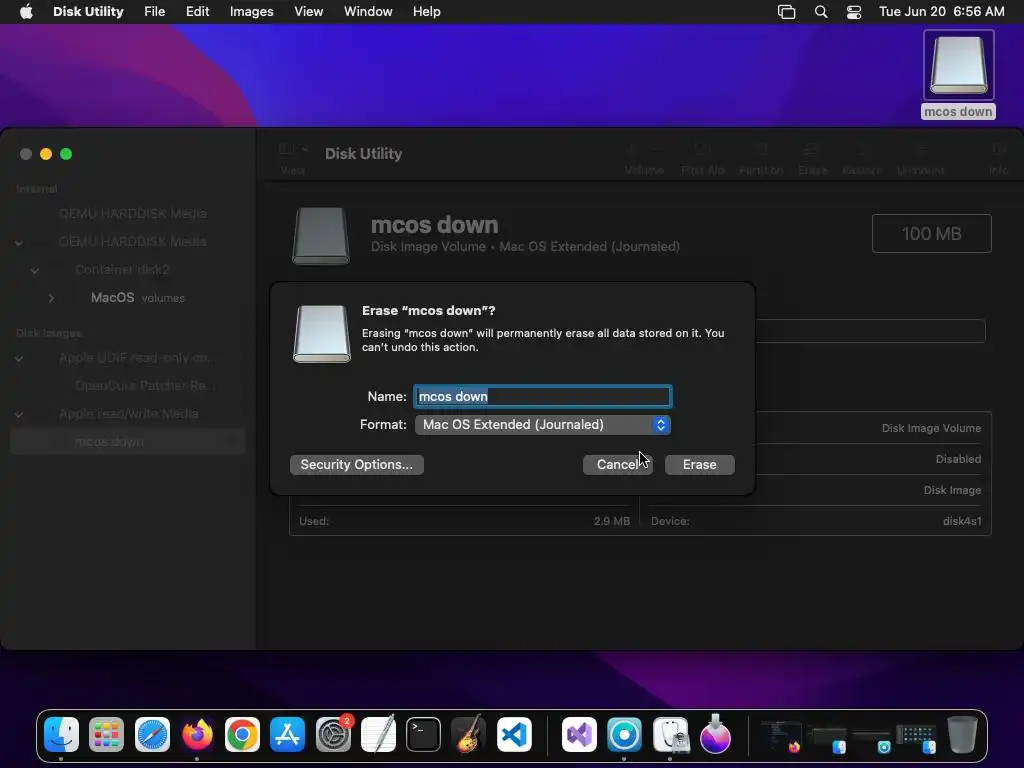The width and height of the screenshot is (1024, 768).
Task: Collapse Apple read/write Media chevron
Action: (19, 415)
